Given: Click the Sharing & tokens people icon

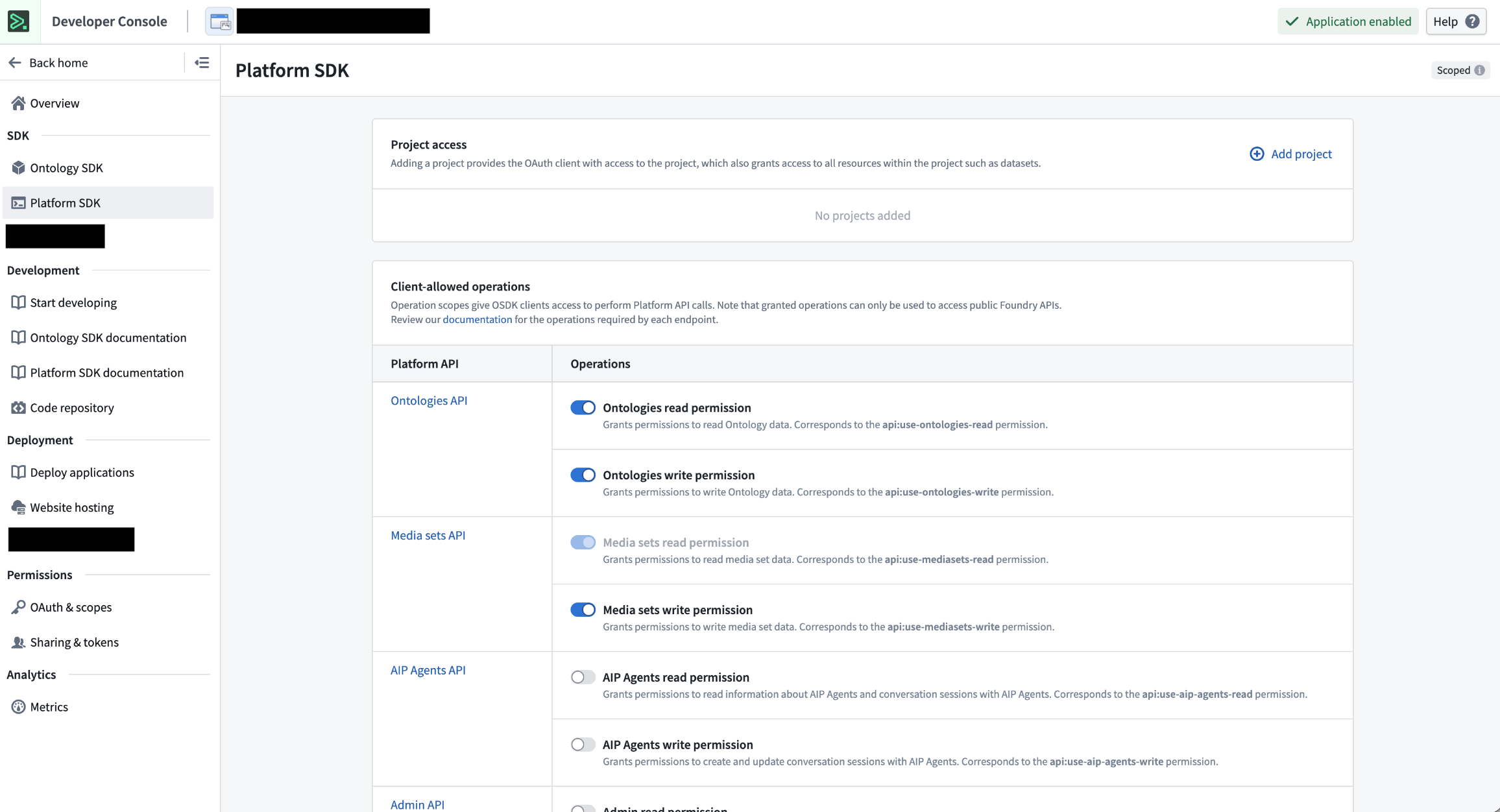Looking at the screenshot, I should tap(18, 642).
